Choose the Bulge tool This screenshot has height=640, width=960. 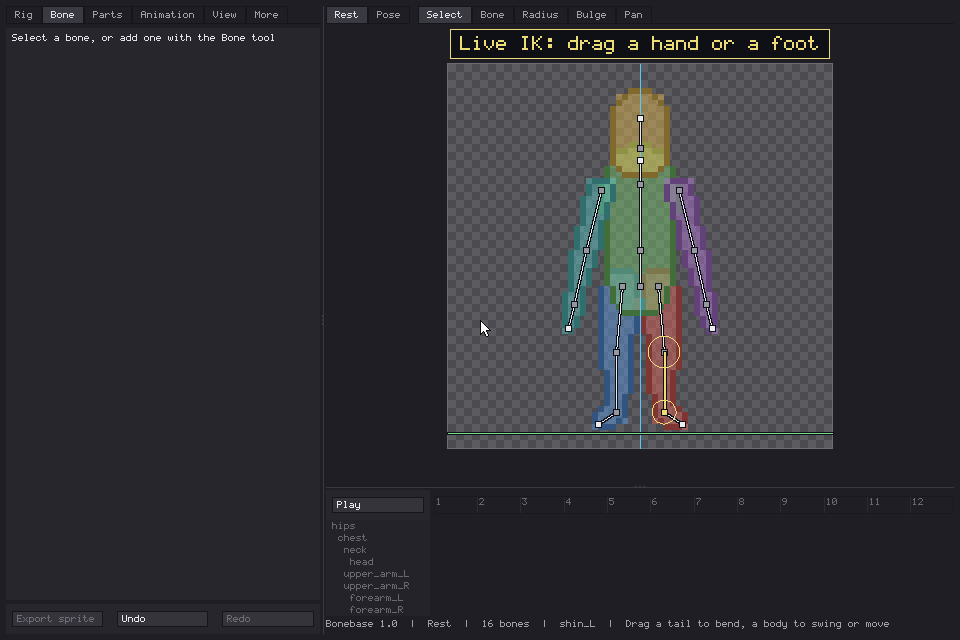point(591,15)
